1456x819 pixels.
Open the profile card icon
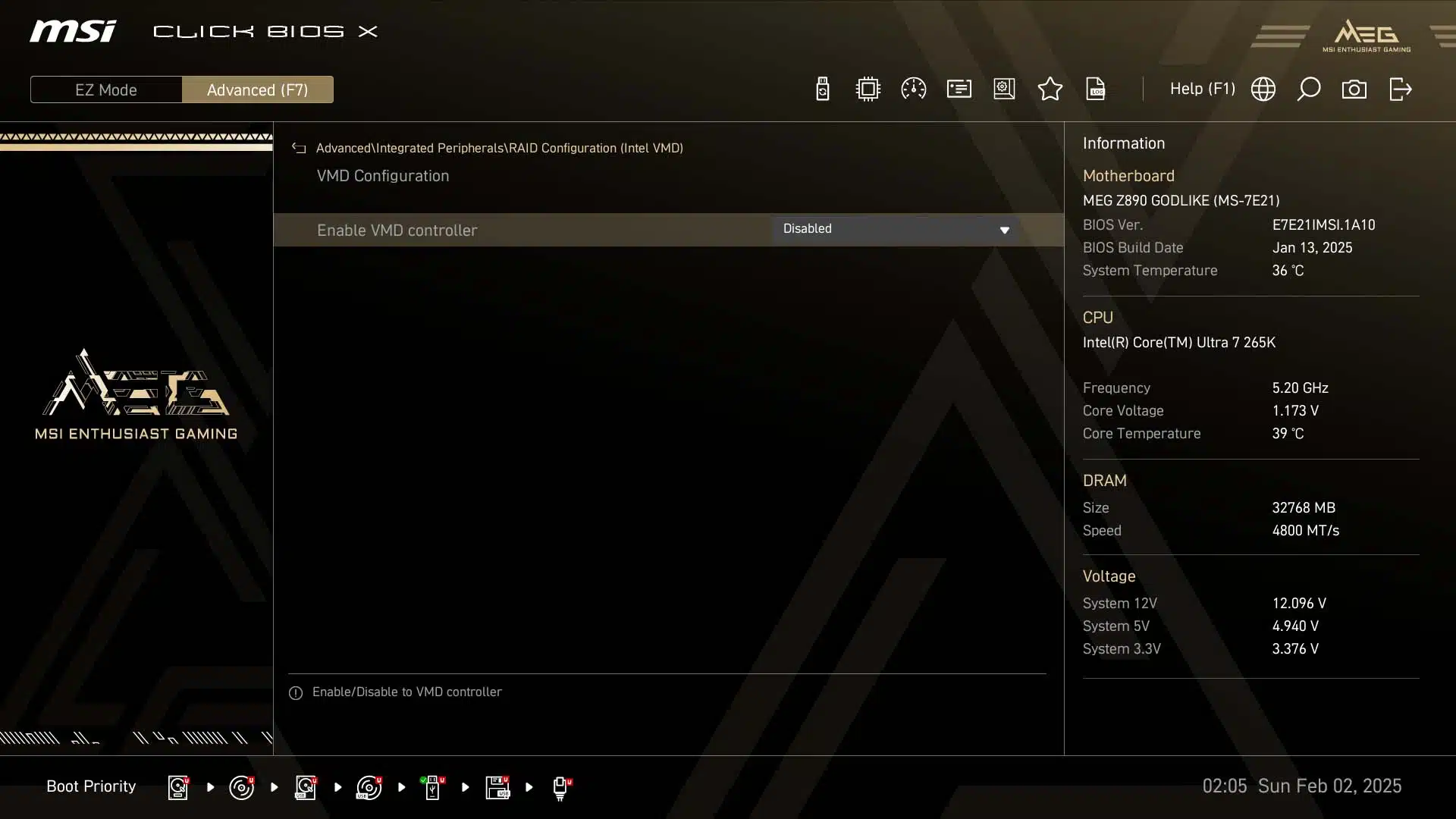click(x=959, y=89)
